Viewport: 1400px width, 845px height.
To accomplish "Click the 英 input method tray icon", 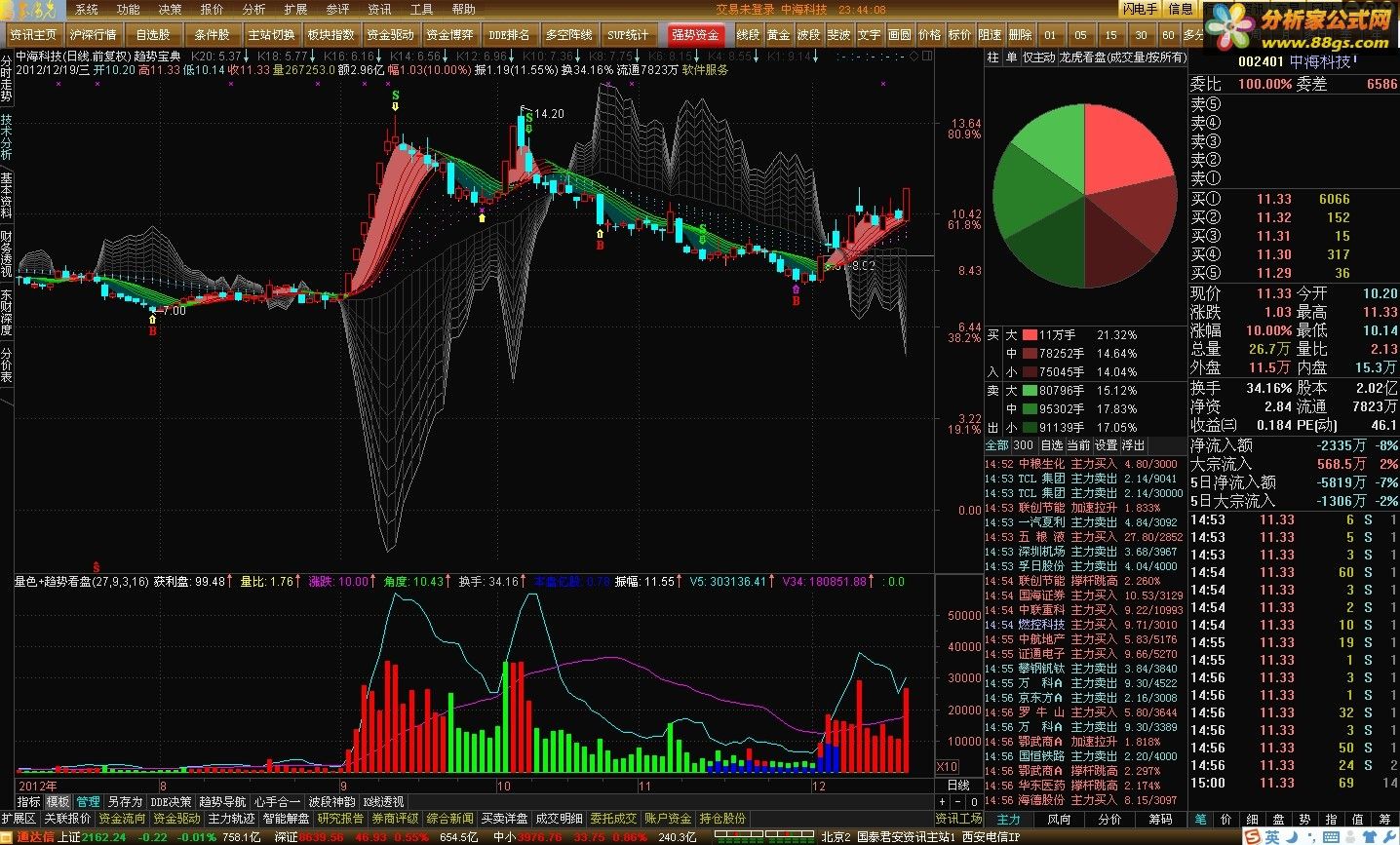I will point(1273,836).
